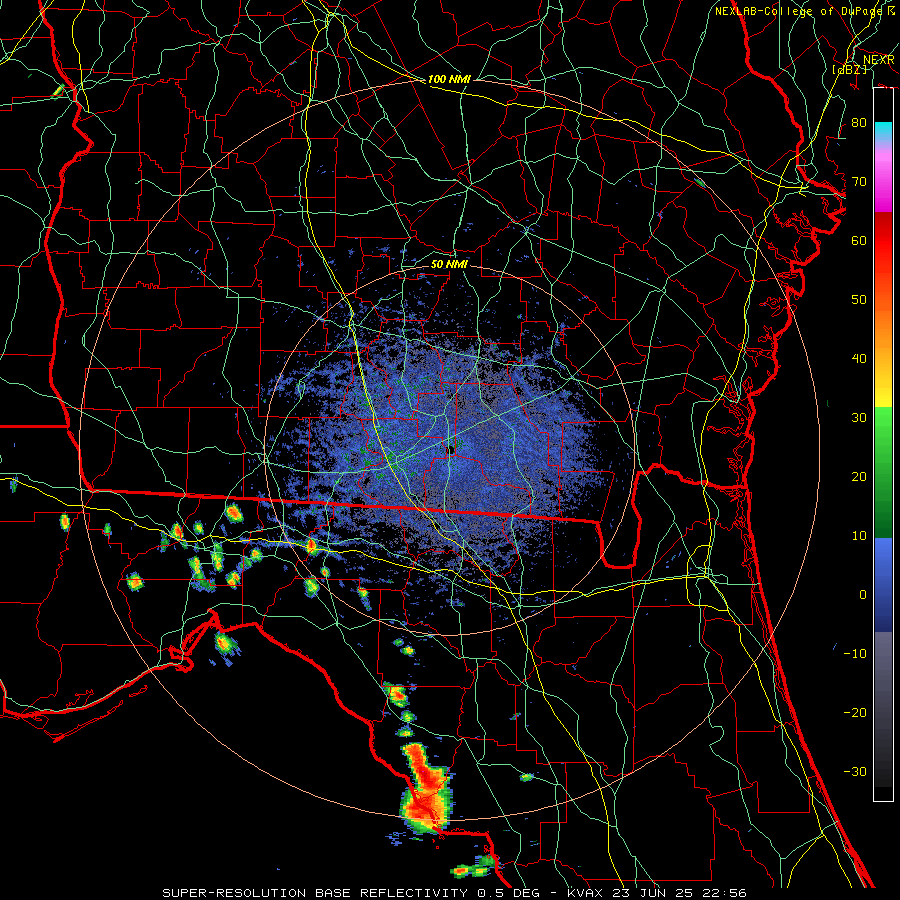This screenshot has height=900, width=900.
Task: Click the -20 value on dBZ scale
Action: click(x=855, y=712)
